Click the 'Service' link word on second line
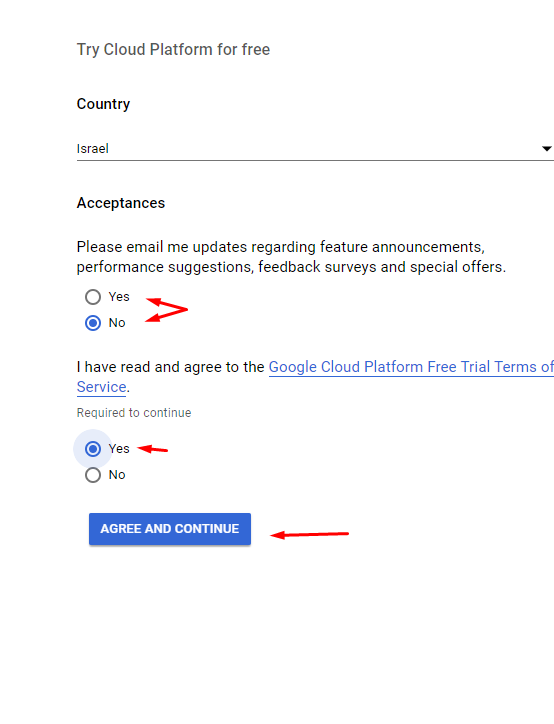The width and height of the screenshot is (554, 724). point(102,387)
